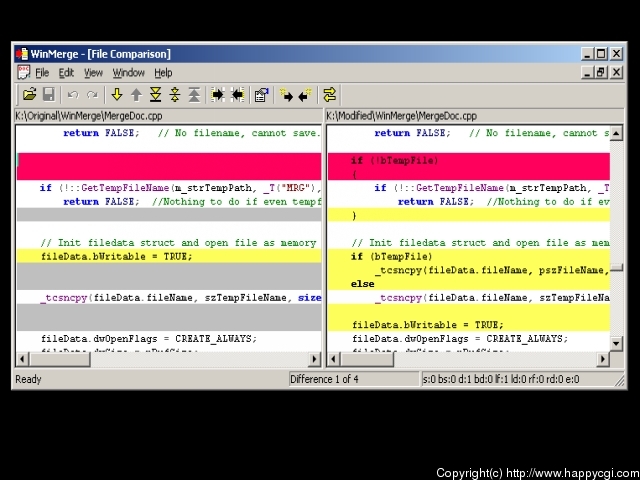Open the Help menu

click(163, 73)
